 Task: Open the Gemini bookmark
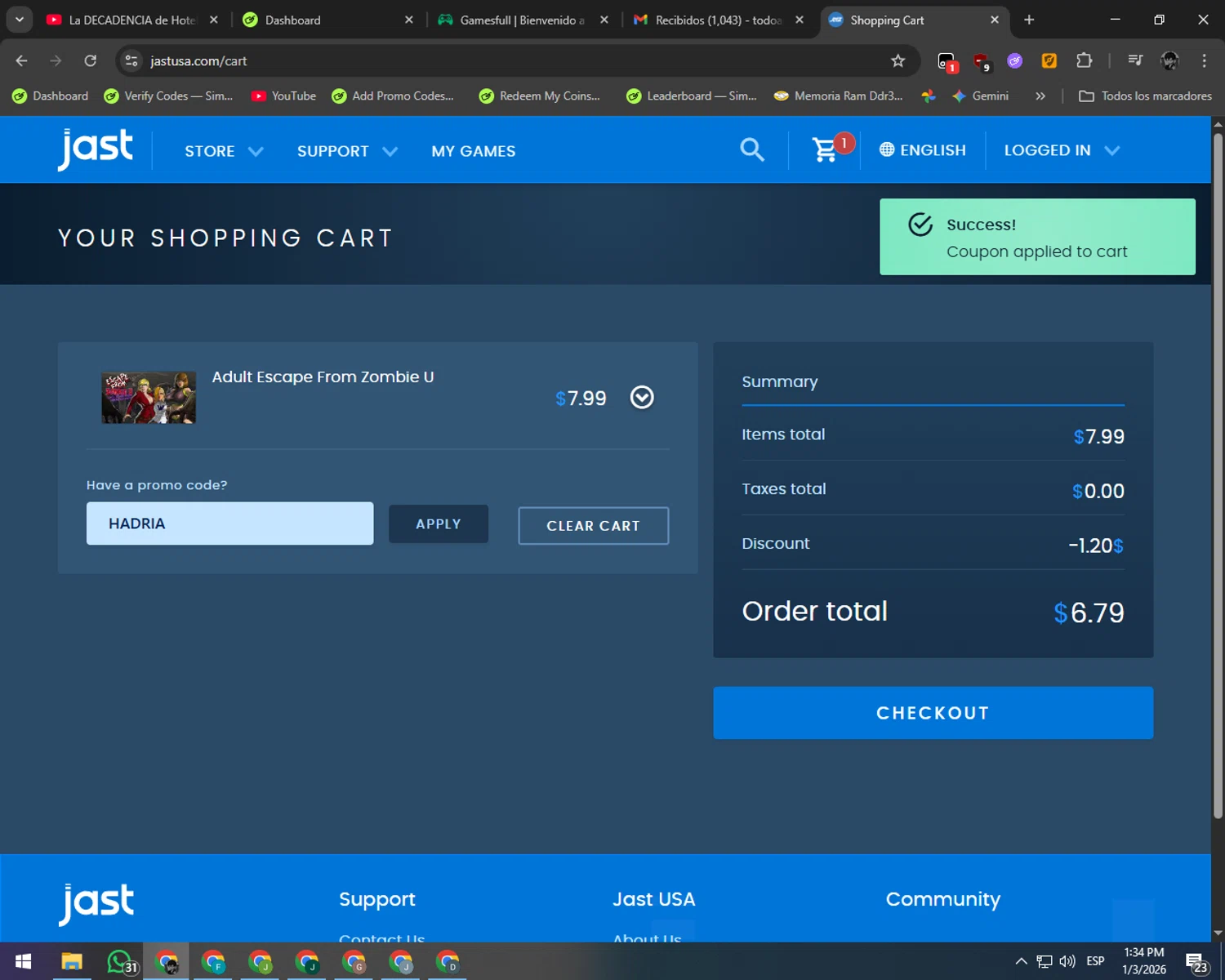click(x=981, y=96)
